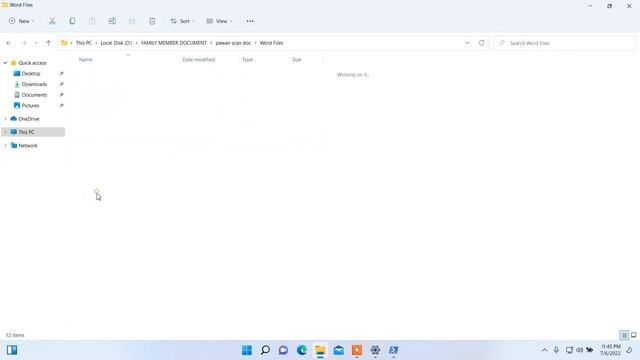Click pawan scan doc breadcrumb
Screen dimensions: 640x360
(233, 43)
